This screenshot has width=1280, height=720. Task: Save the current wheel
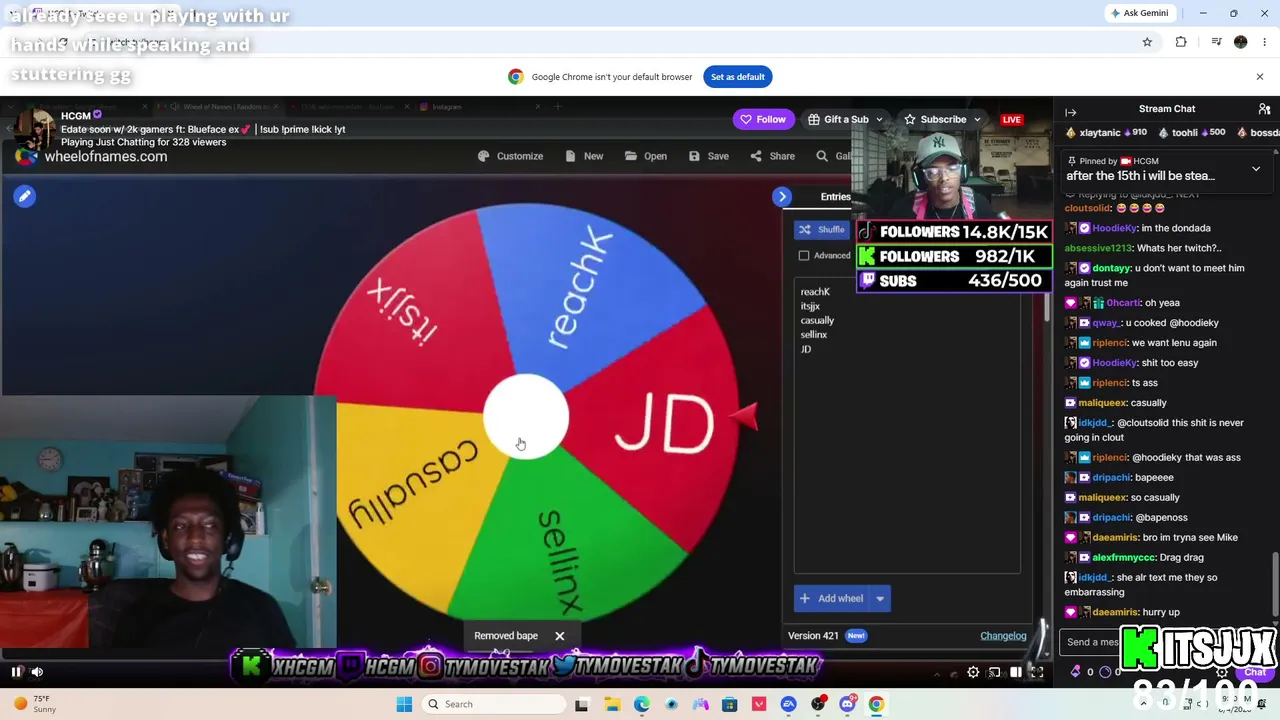[x=708, y=156]
